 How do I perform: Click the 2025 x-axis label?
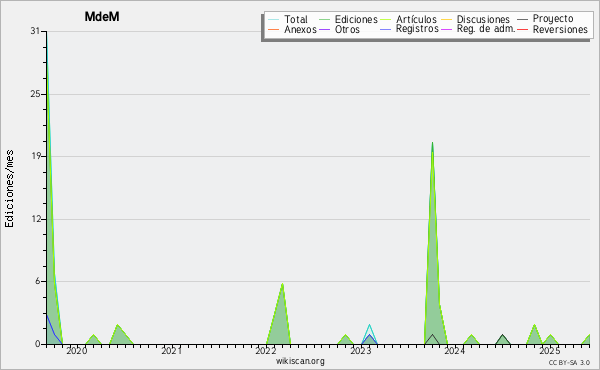(x=549, y=350)
